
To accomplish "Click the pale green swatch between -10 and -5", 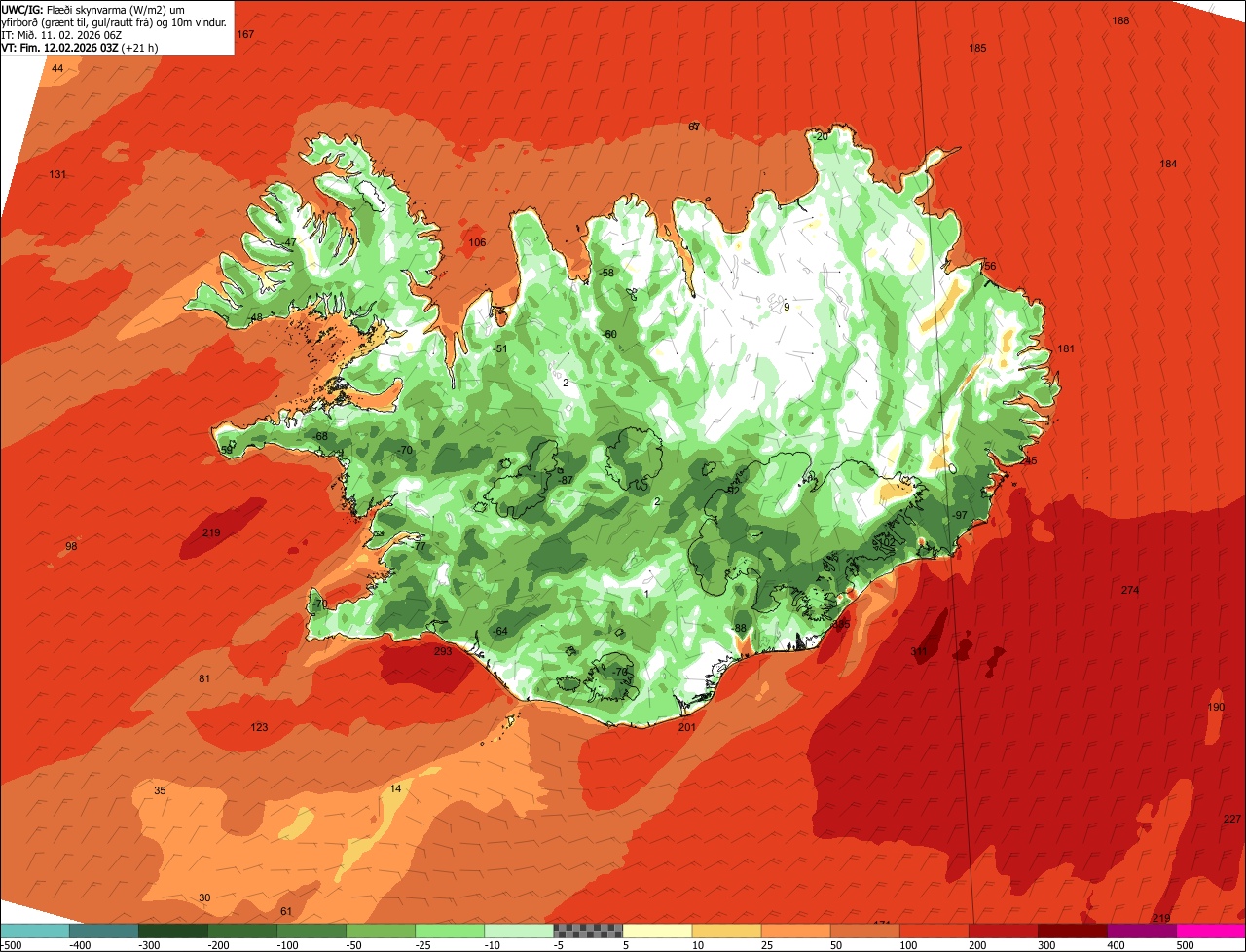I will click(519, 931).
